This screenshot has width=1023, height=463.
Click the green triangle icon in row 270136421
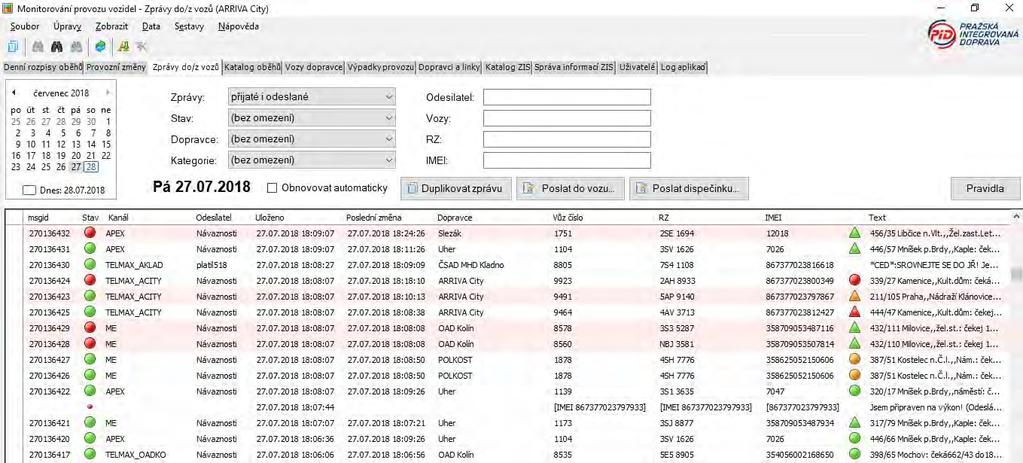coord(855,423)
